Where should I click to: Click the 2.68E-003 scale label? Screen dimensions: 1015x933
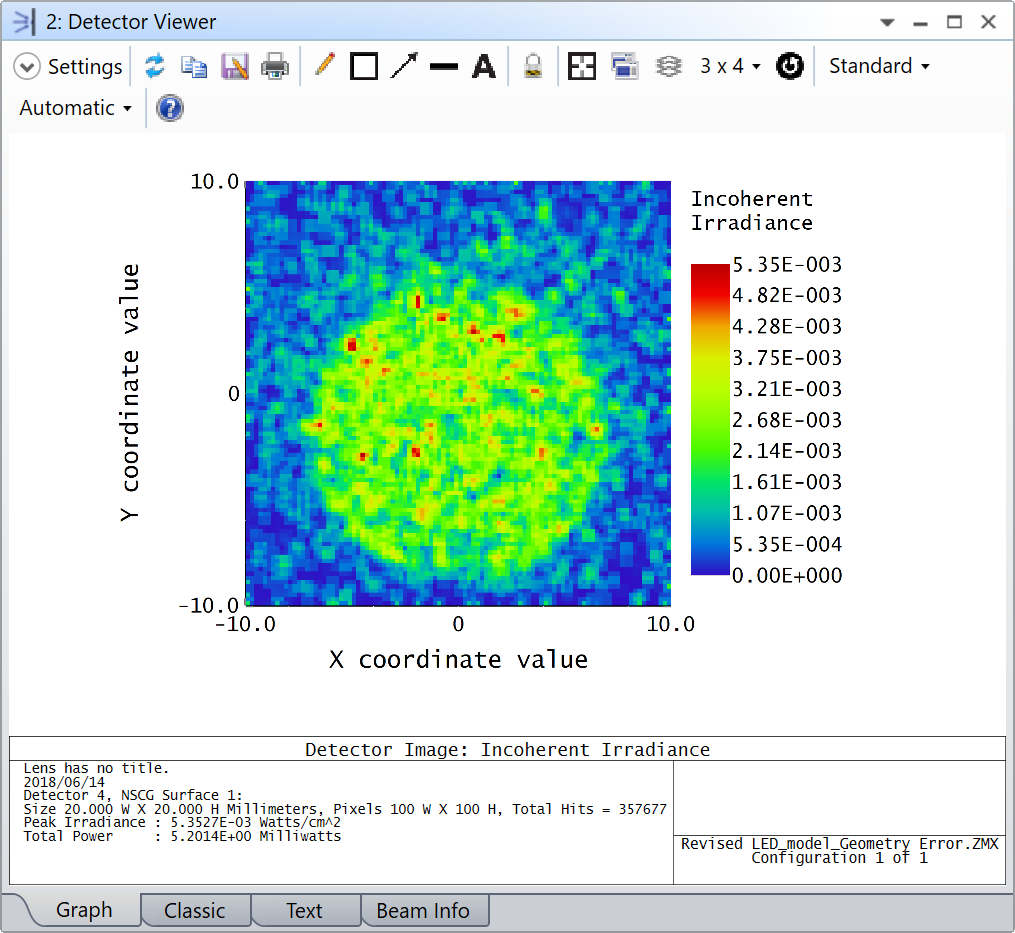tap(786, 420)
